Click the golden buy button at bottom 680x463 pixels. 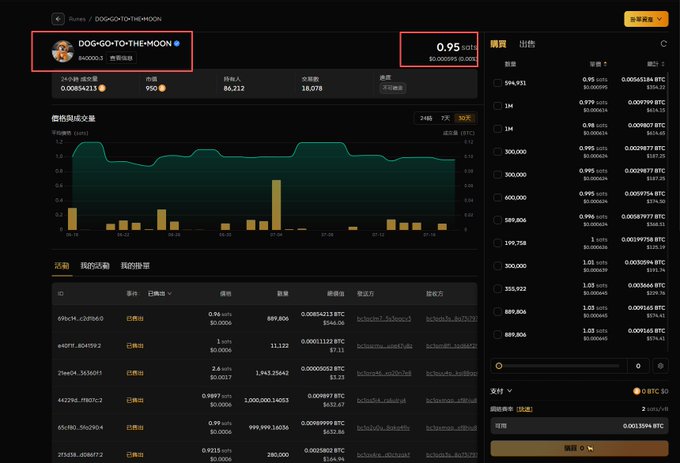pyautogui.click(x=579, y=448)
